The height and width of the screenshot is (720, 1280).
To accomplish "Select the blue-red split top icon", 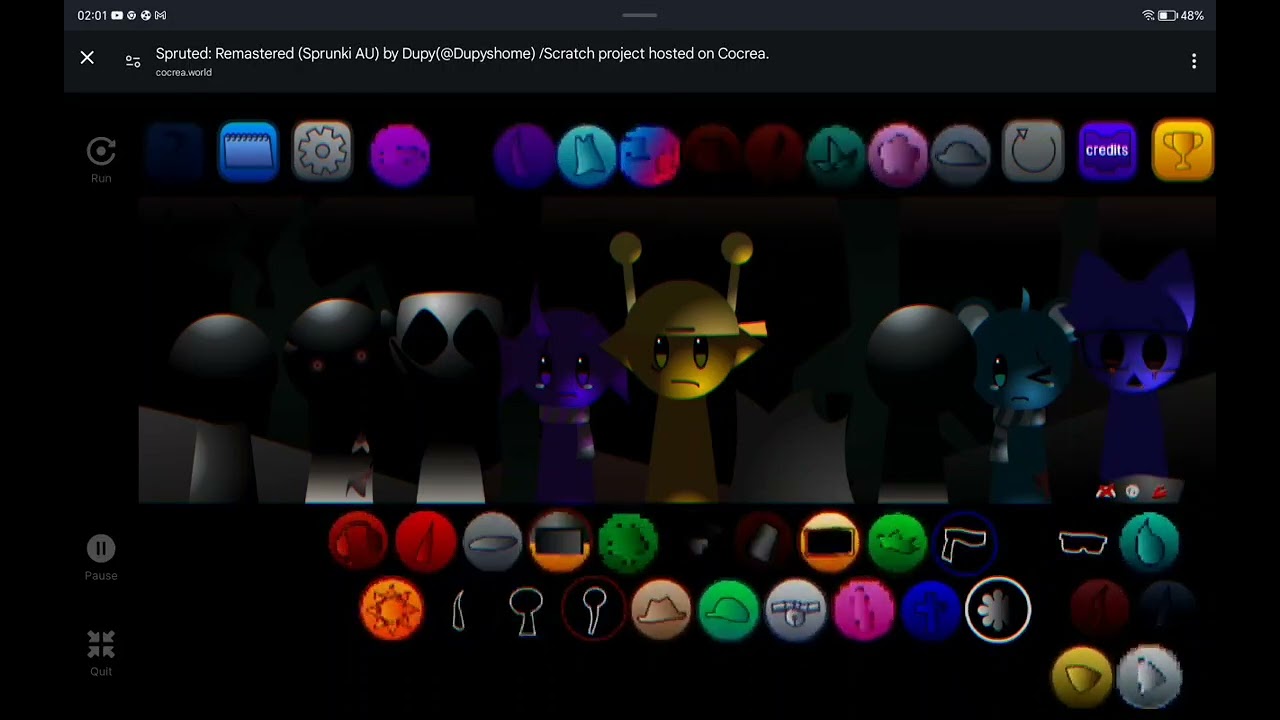I will [650, 156].
